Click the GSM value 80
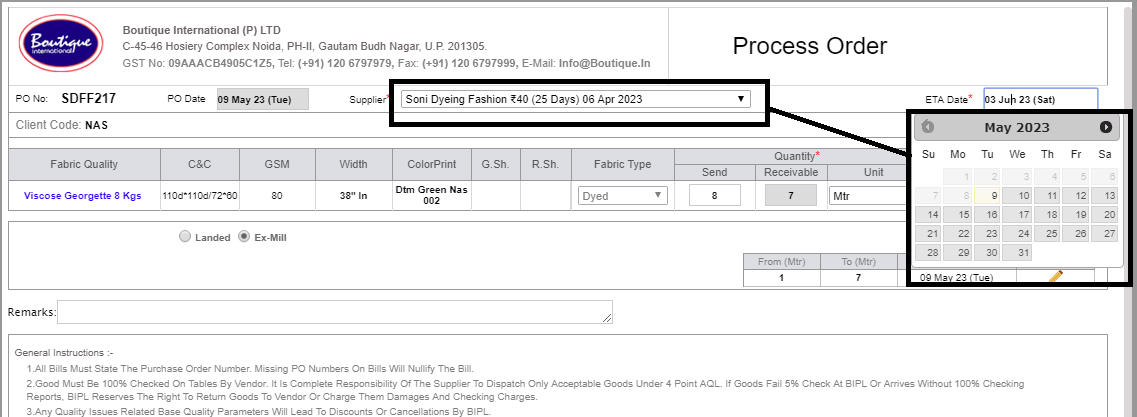The image size is (1137, 417). tap(277, 196)
